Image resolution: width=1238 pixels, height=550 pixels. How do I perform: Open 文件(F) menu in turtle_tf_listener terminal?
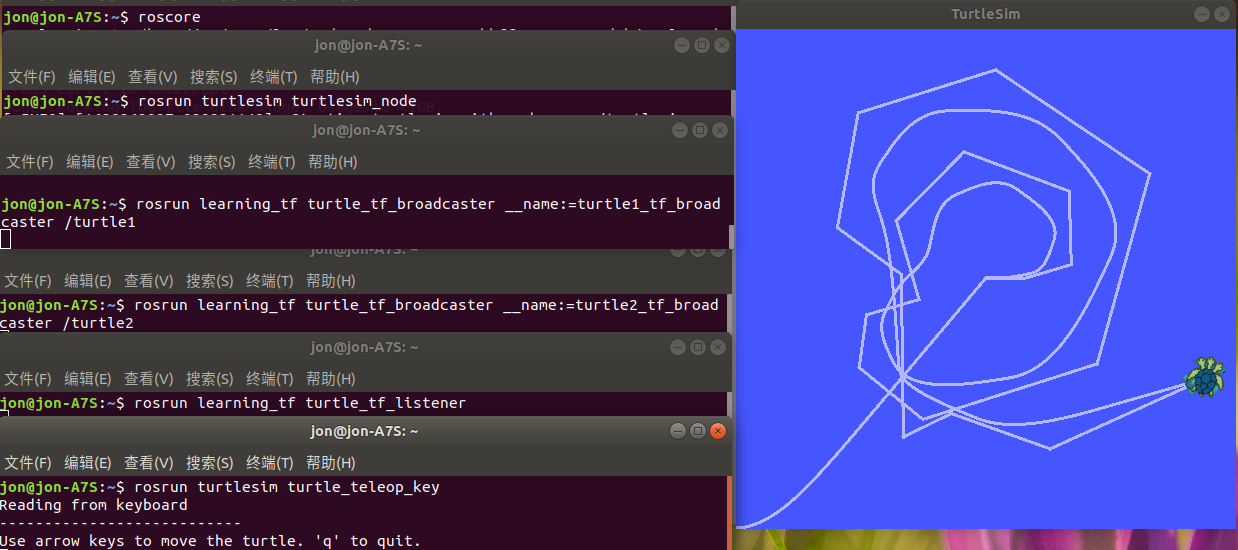tap(28, 379)
